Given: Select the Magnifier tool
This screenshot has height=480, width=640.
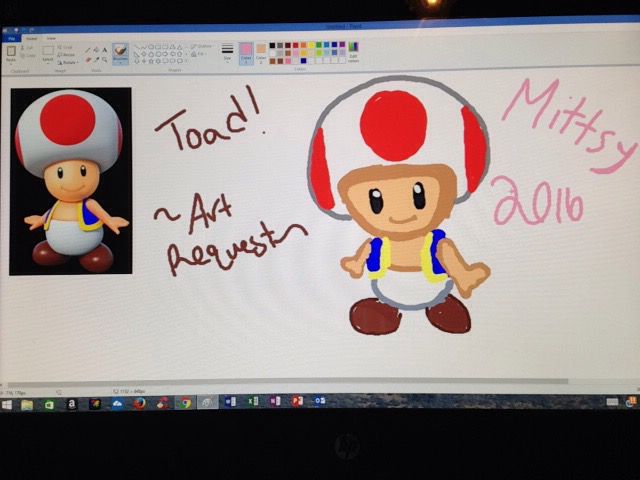Looking at the screenshot, I should [104, 60].
